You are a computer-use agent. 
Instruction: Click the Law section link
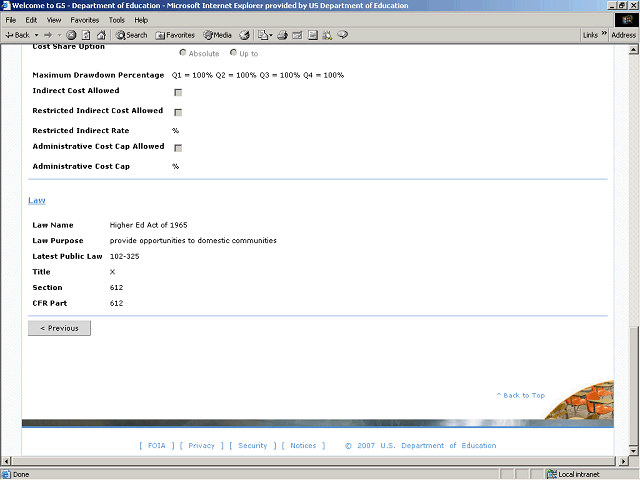click(x=37, y=200)
